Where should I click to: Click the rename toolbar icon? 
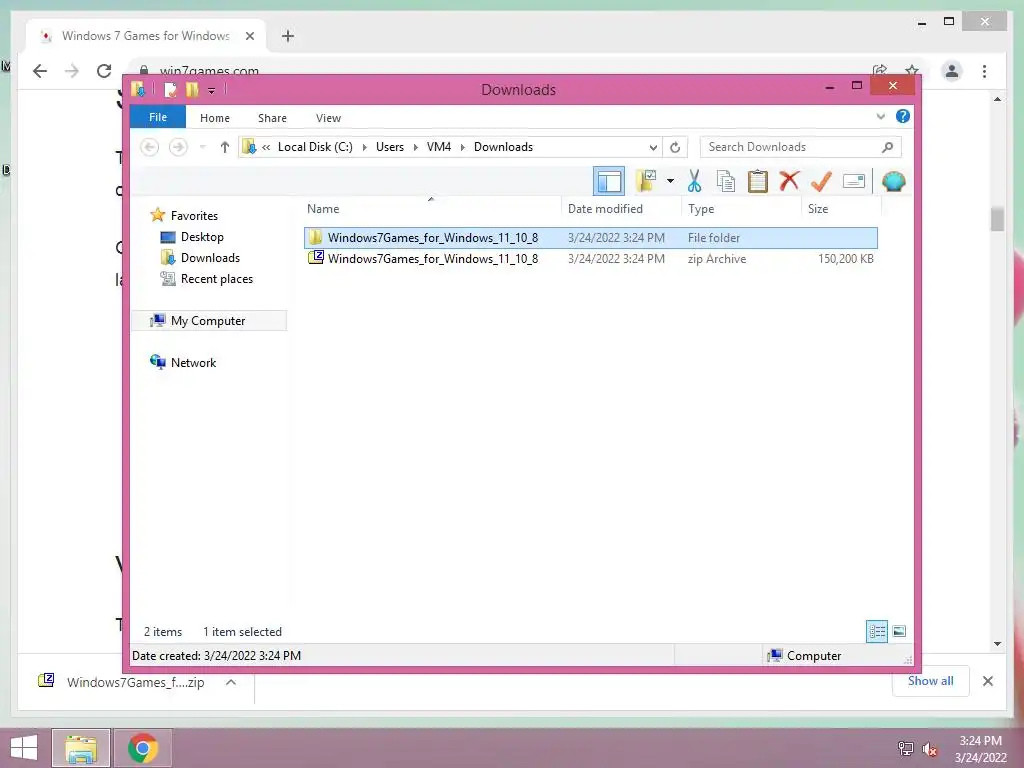pyautogui.click(x=854, y=182)
